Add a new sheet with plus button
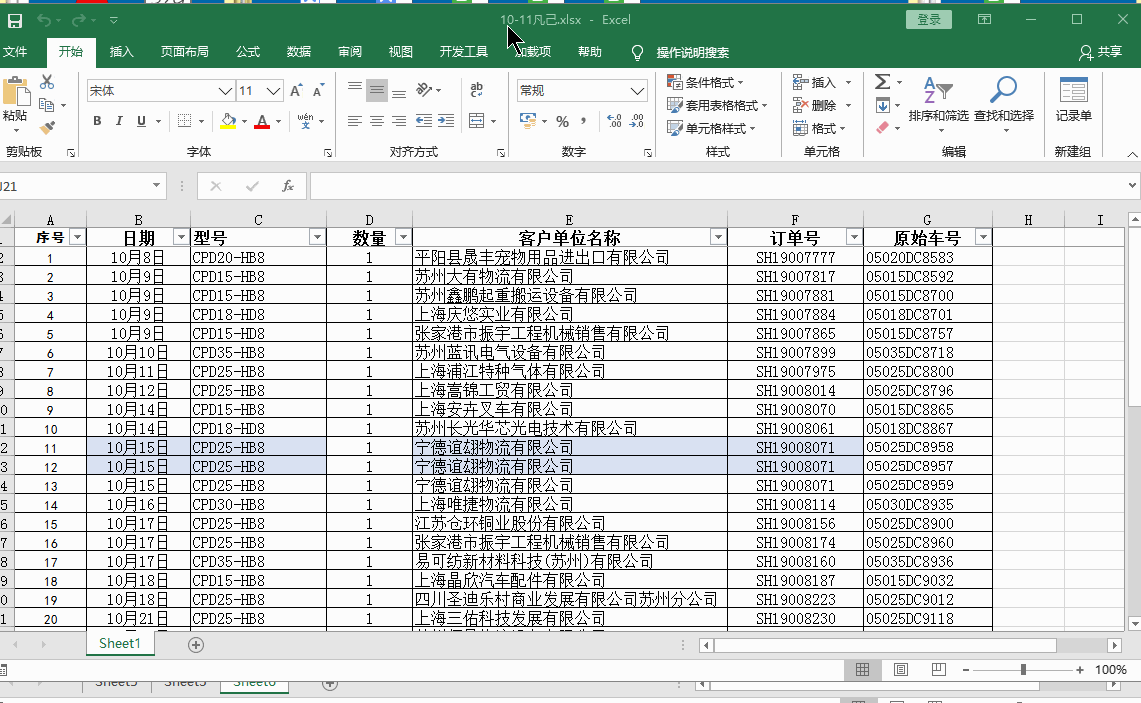Screen dimensions: 1141x703 point(196,644)
